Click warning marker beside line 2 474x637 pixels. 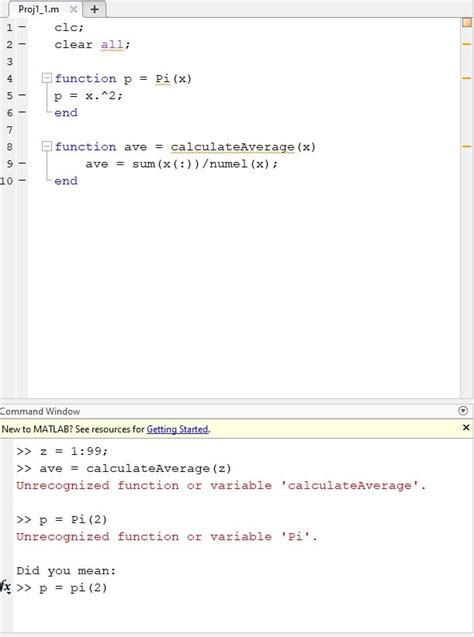[467, 44]
